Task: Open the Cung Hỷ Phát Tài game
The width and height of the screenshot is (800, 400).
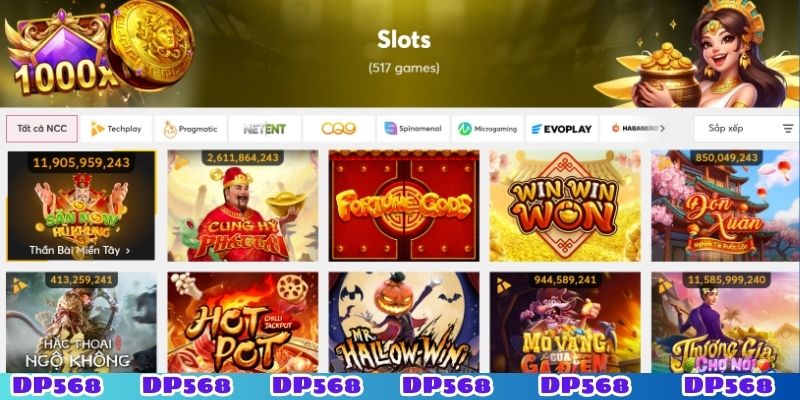Action: tap(243, 206)
